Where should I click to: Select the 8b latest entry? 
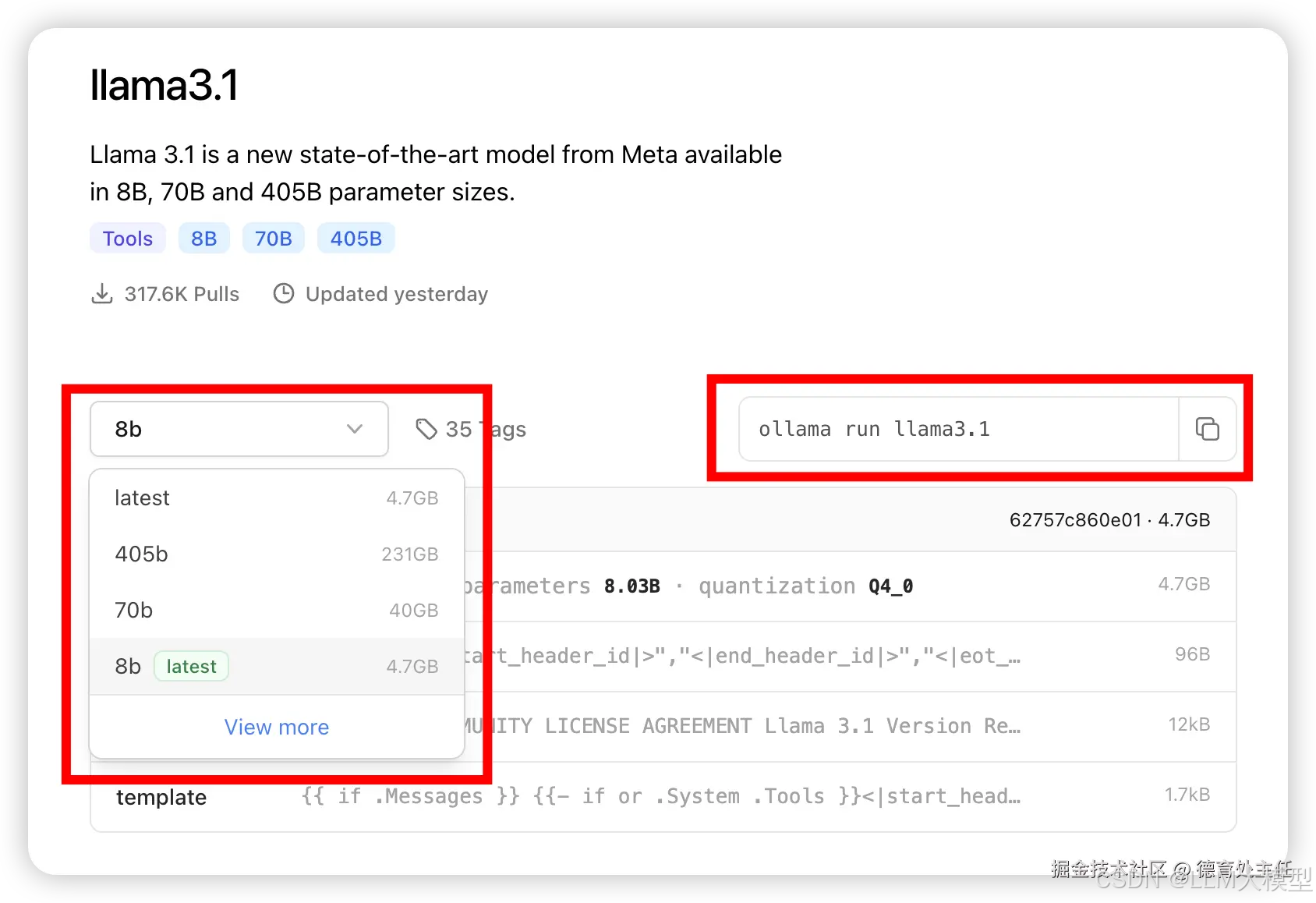pos(127,666)
